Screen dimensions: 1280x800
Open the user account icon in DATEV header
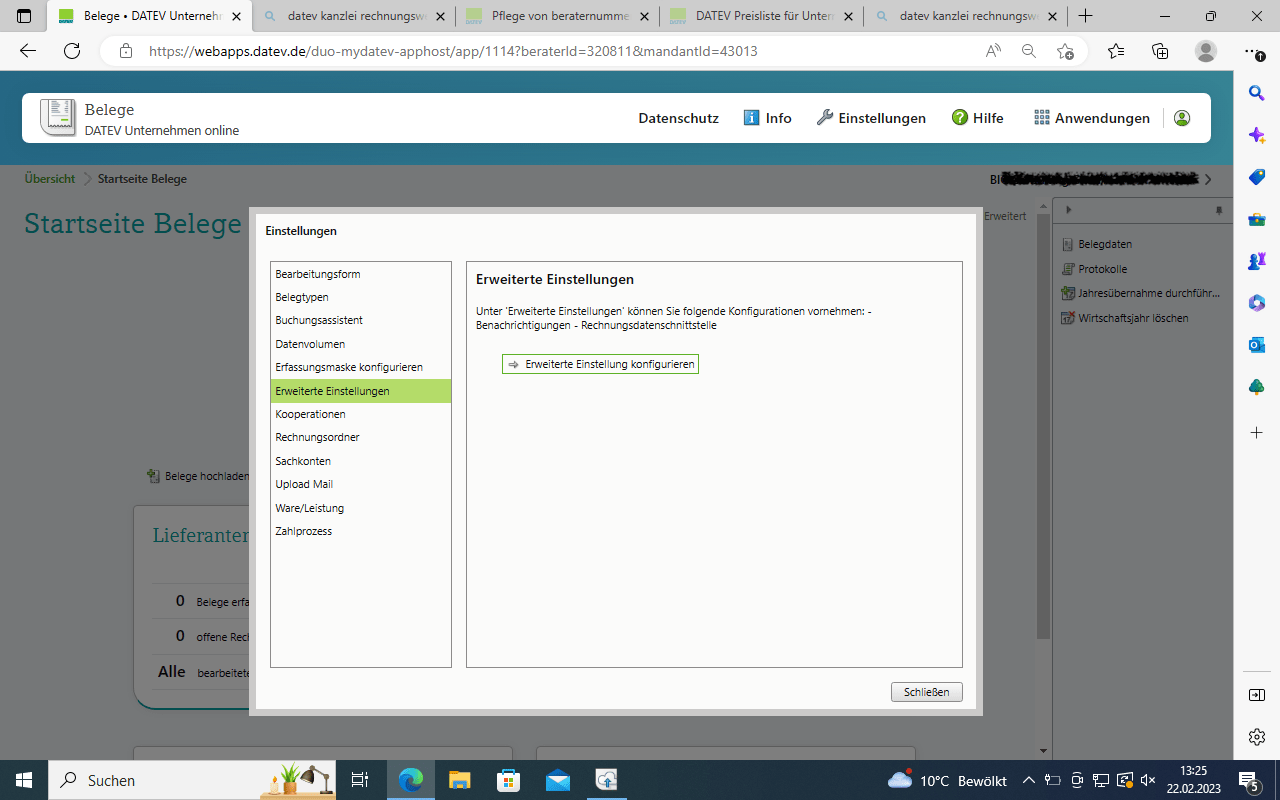coord(1182,118)
